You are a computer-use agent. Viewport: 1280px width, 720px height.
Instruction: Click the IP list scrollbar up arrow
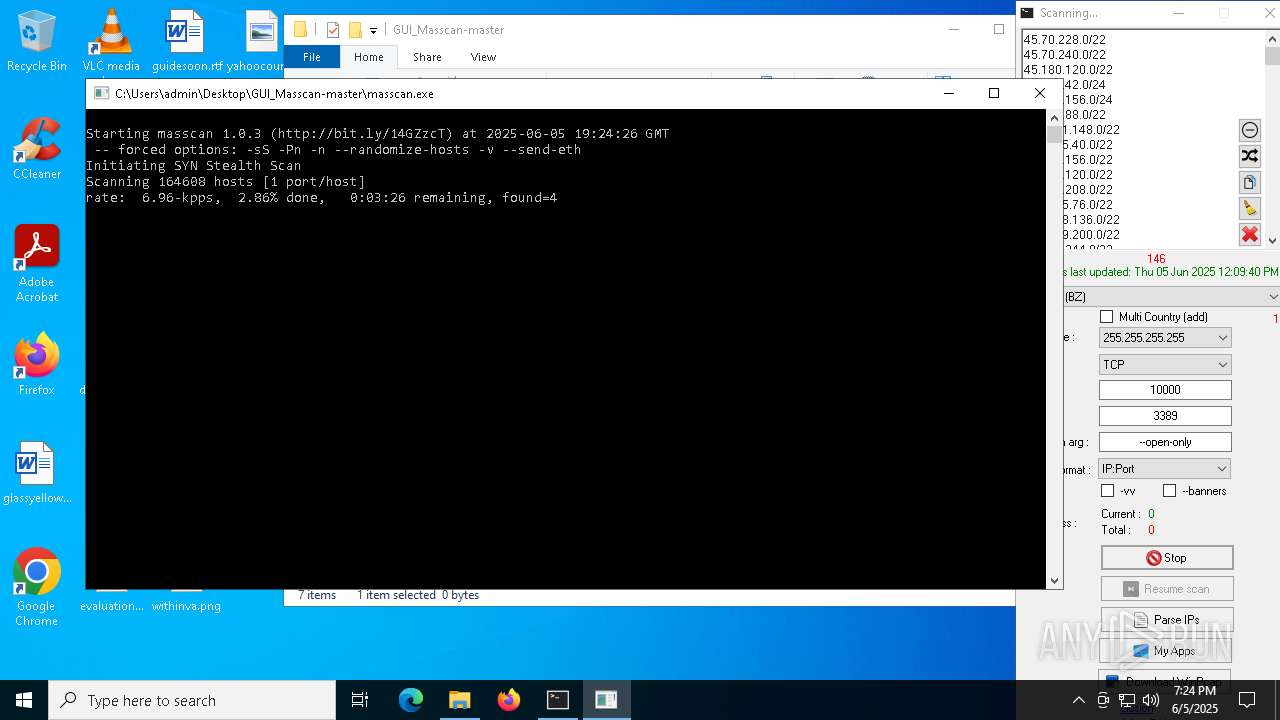tap(1272, 39)
